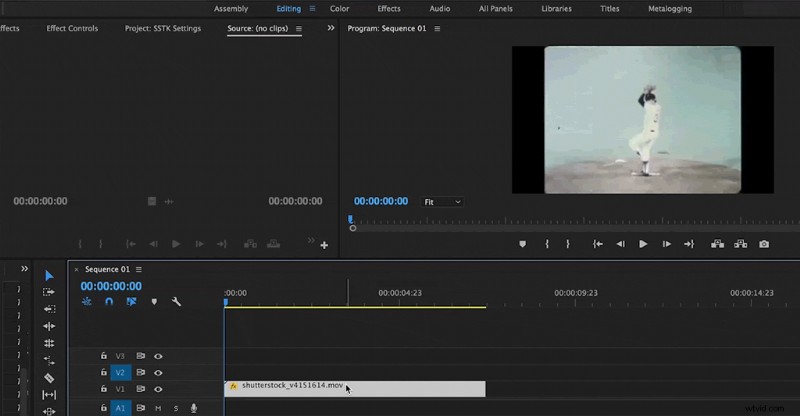Open Editing workspace menu icon
800x416 pixels.
click(x=312, y=9)
